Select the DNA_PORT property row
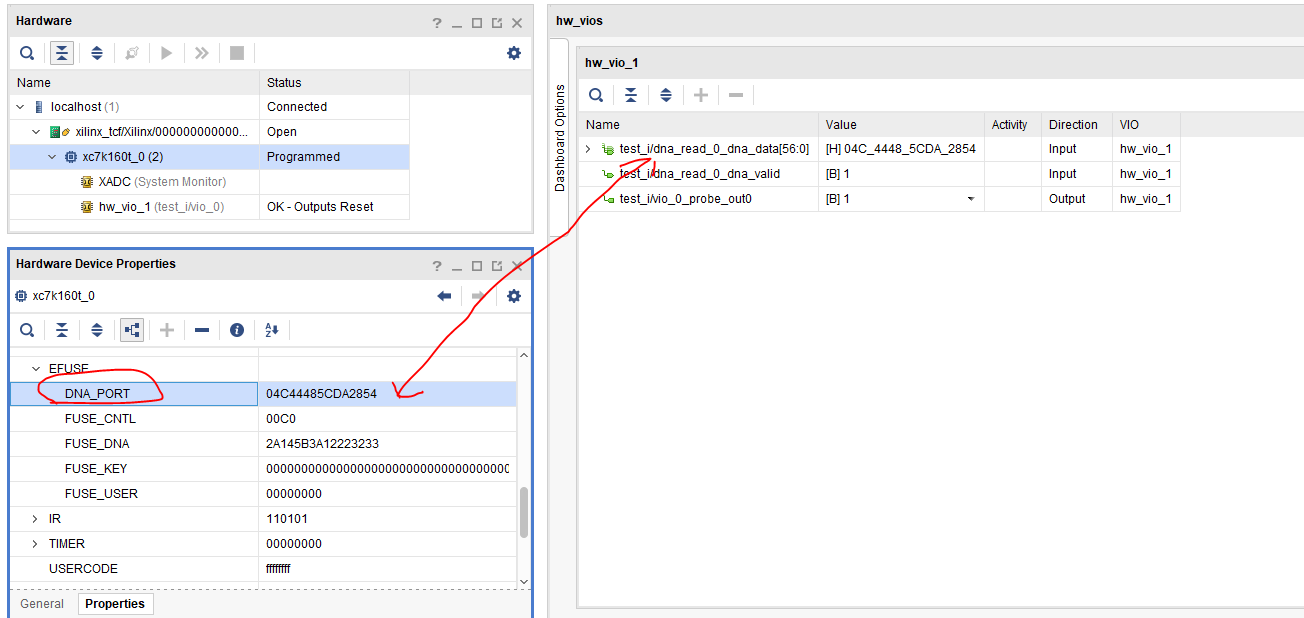Screen dimensions: 1304x618 click(263, 394)
